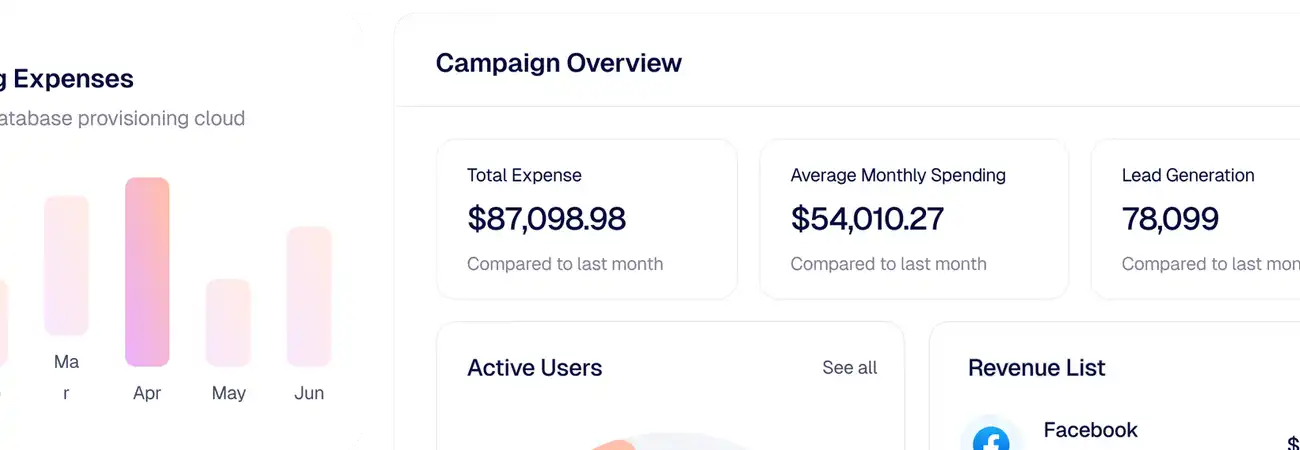Image resolution: width=1300 pixels, height=450 pixels.
Task: Open the Lead Generation card
Action: [1195, 219]
